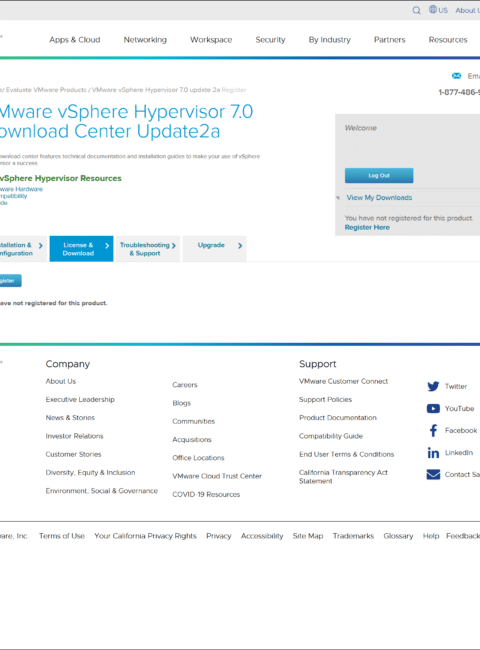
Task: Open Your California Privacy Rights link
Action: point(145,536)
